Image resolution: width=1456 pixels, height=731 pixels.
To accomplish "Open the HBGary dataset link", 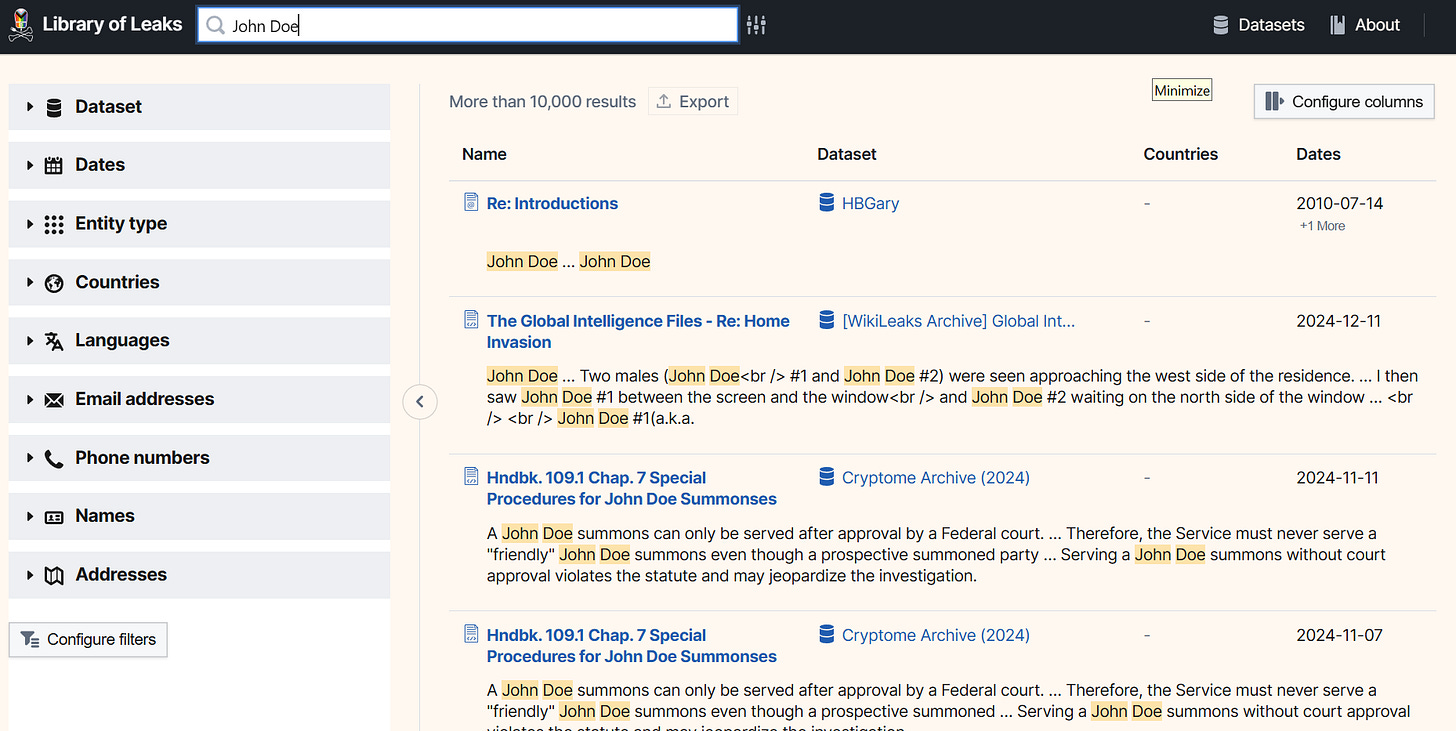I will (870, 203).
